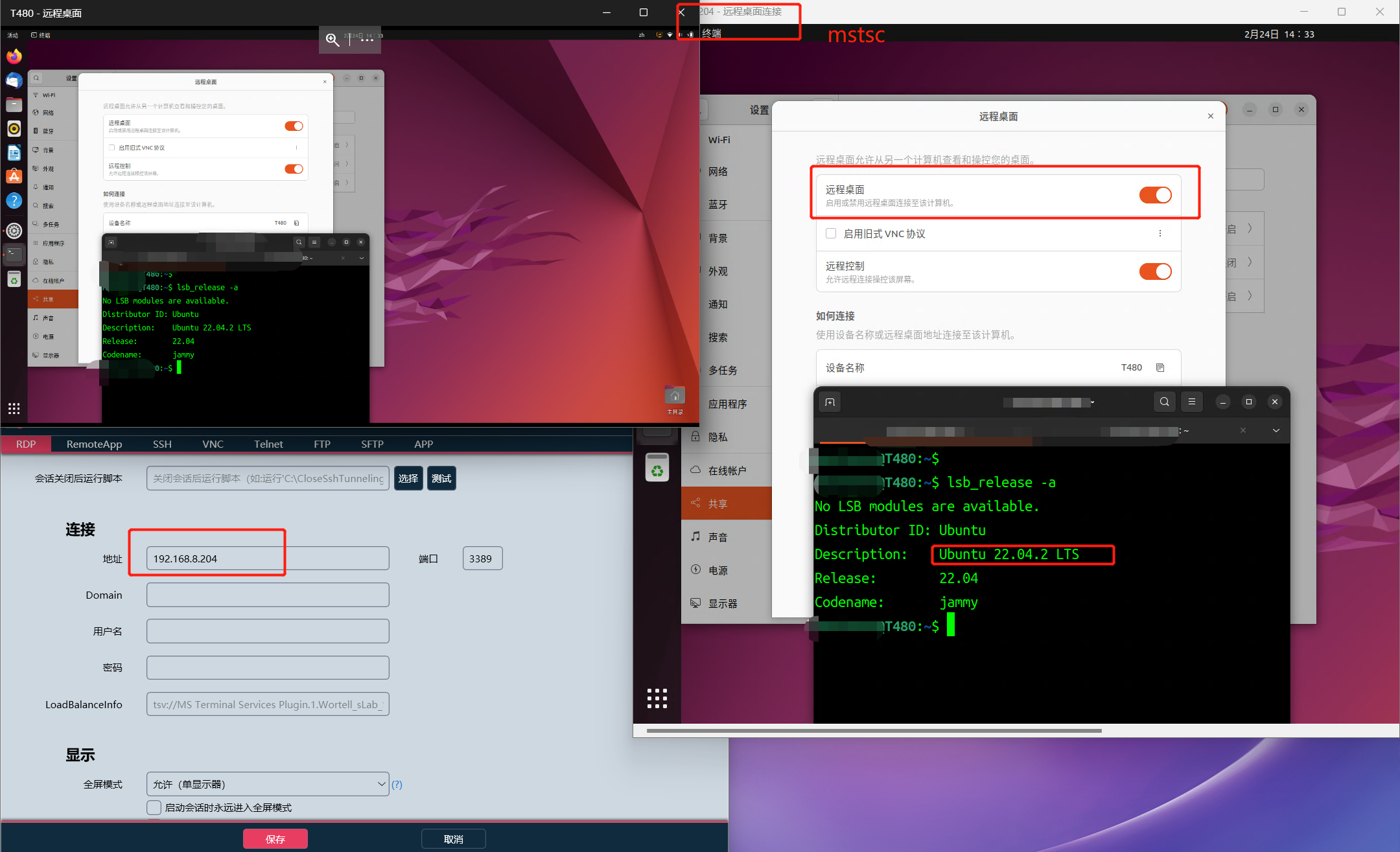Enable the 启用旧式 VNC 协议 checkbox
The height and width of the screenshot is (852, 1400).
point(831,233)
